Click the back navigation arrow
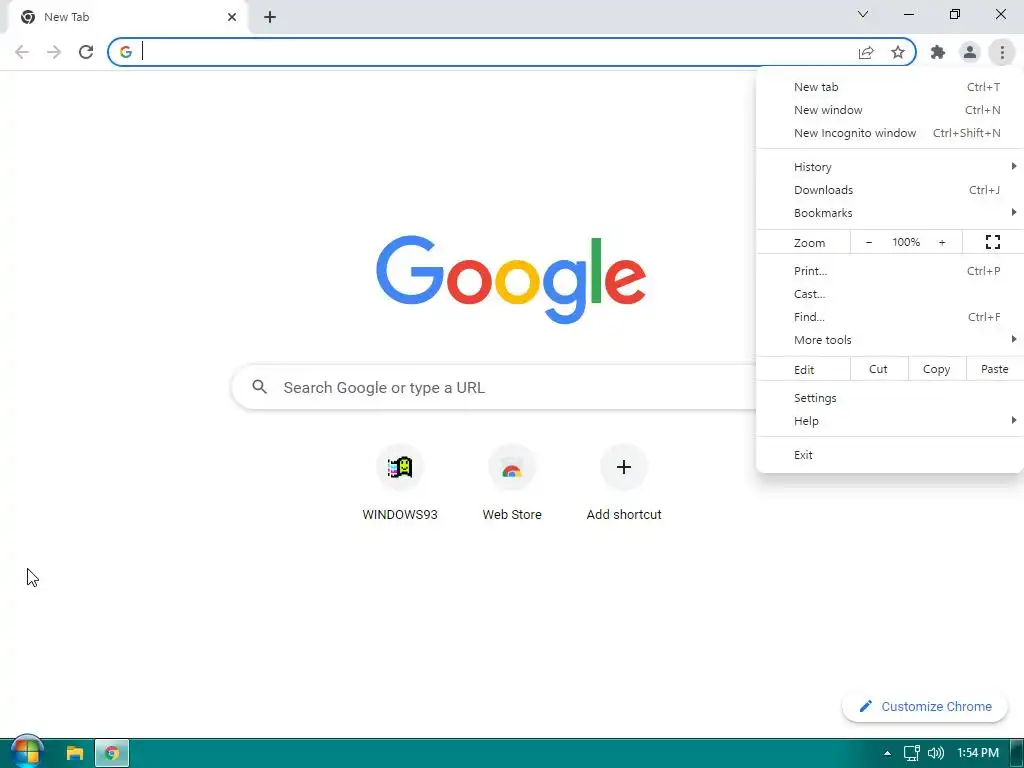The width and height of the screenshot is (1024, 768). (x=22, y=52)
